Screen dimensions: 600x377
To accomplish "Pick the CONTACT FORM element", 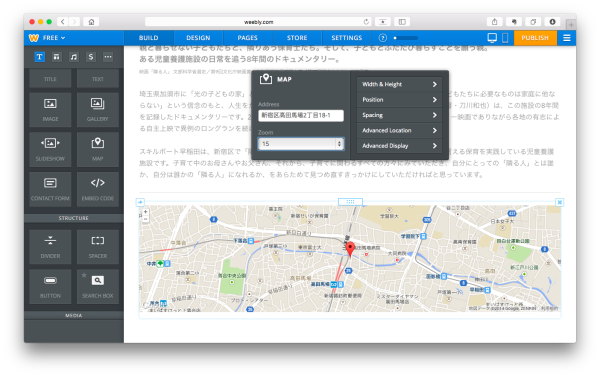I will pyautogui.click(x=50, y=189).
